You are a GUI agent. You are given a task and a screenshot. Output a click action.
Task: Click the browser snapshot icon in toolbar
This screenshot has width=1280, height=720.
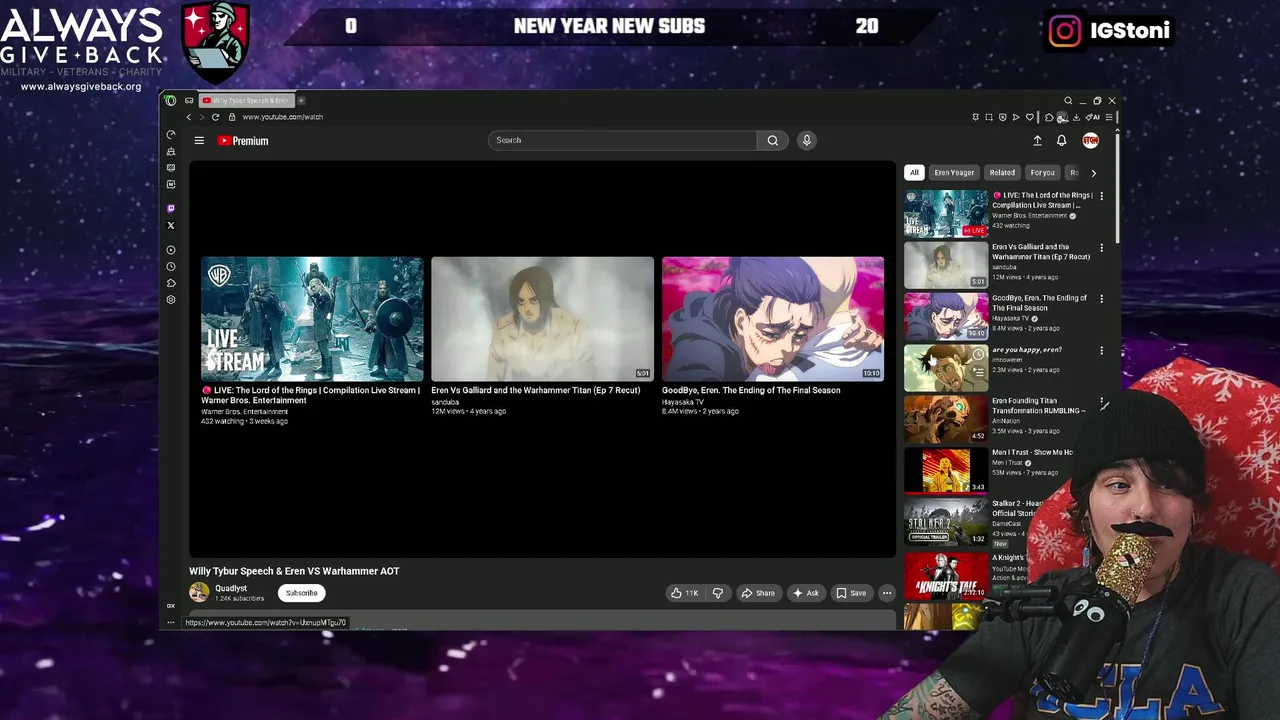point(989,117)
